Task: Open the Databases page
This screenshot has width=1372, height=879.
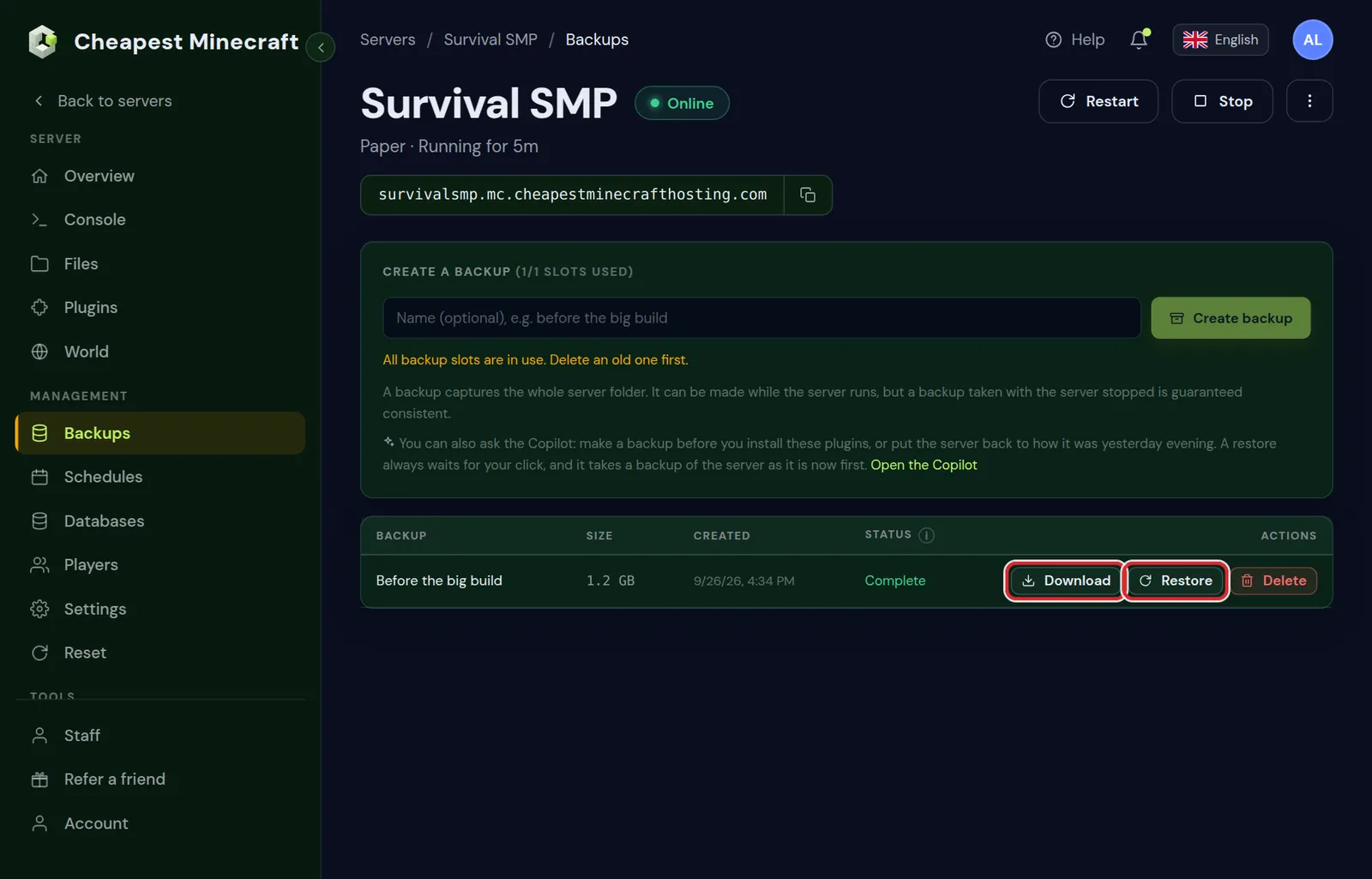Action: (160, 521)
